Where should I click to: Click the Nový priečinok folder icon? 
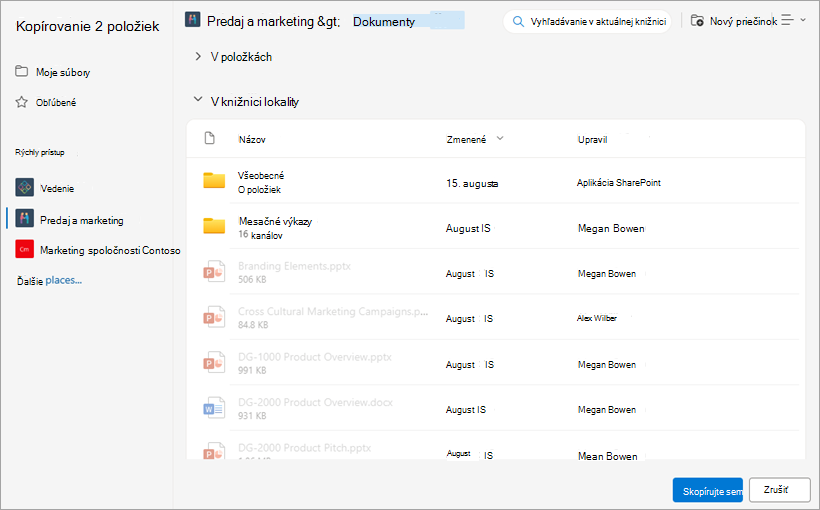point(697,20)
